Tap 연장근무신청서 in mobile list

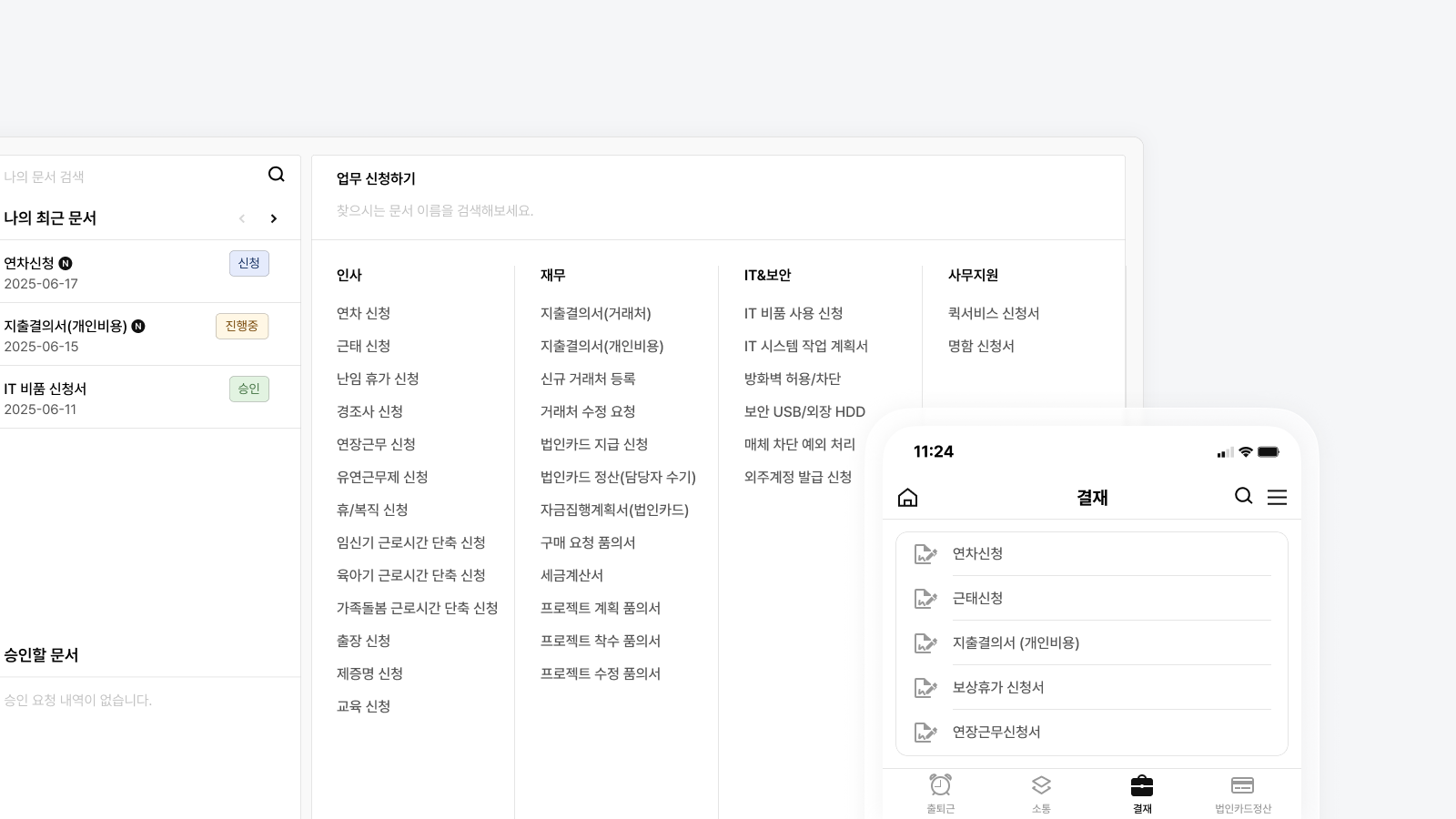coord(996,732)
